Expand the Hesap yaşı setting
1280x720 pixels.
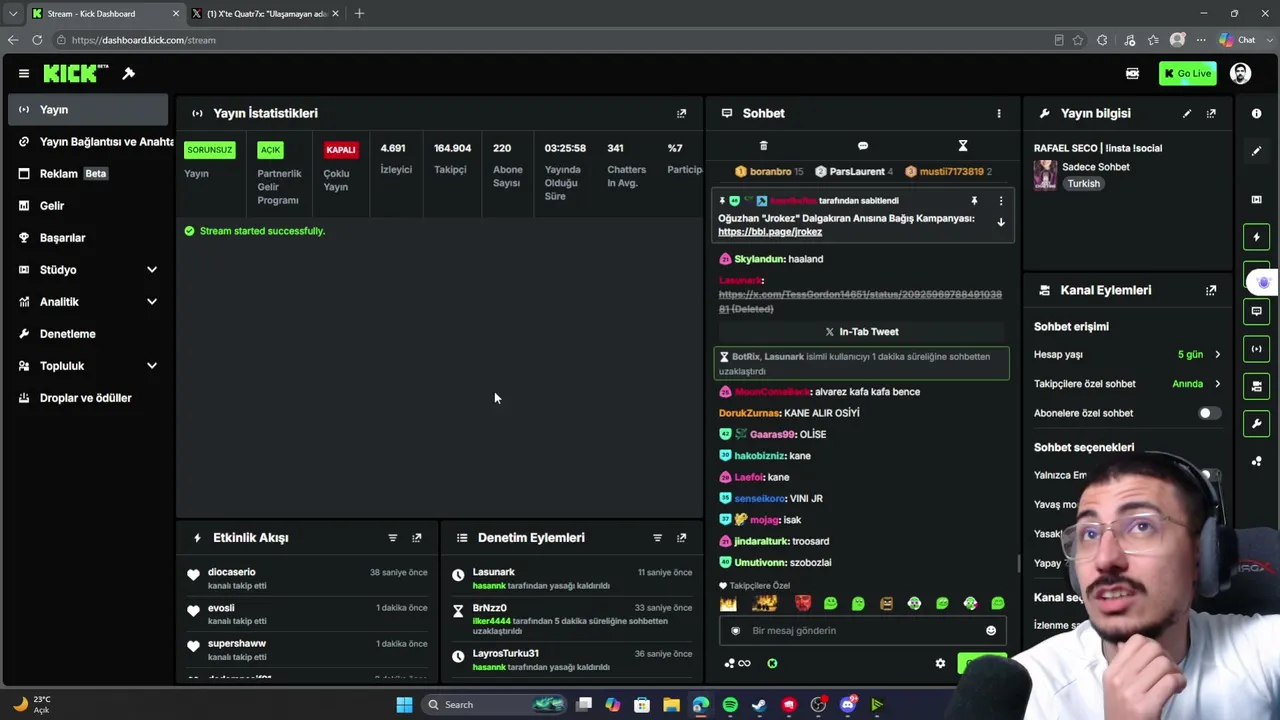(1127, 354)
